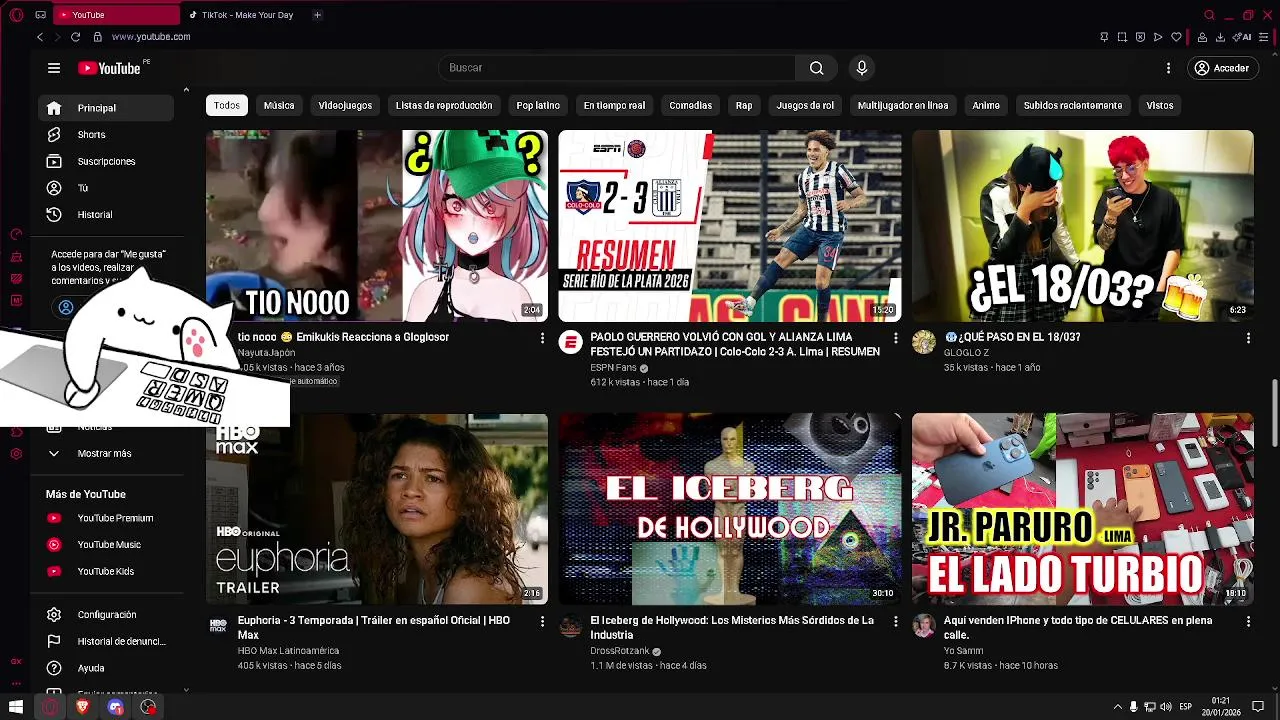Open Suscripciones in the sidebar
The width and height of the screenshot is (1280, 720).
pos(106,161)
